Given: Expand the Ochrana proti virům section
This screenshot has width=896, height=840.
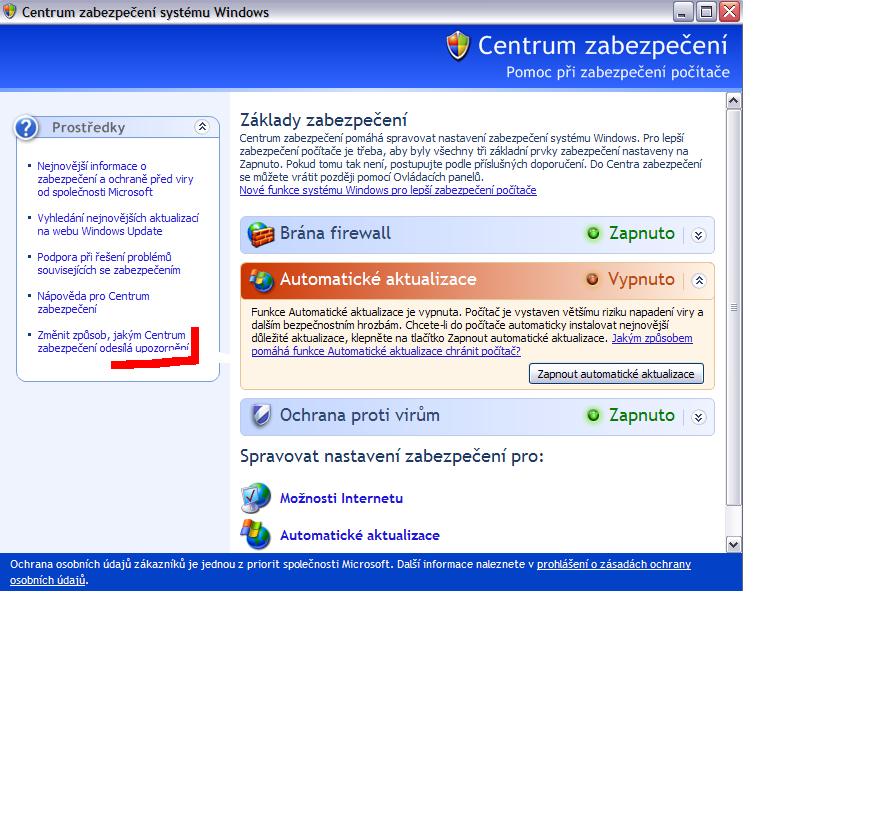Looking at the screenshot, I should [x=698, y=417].
